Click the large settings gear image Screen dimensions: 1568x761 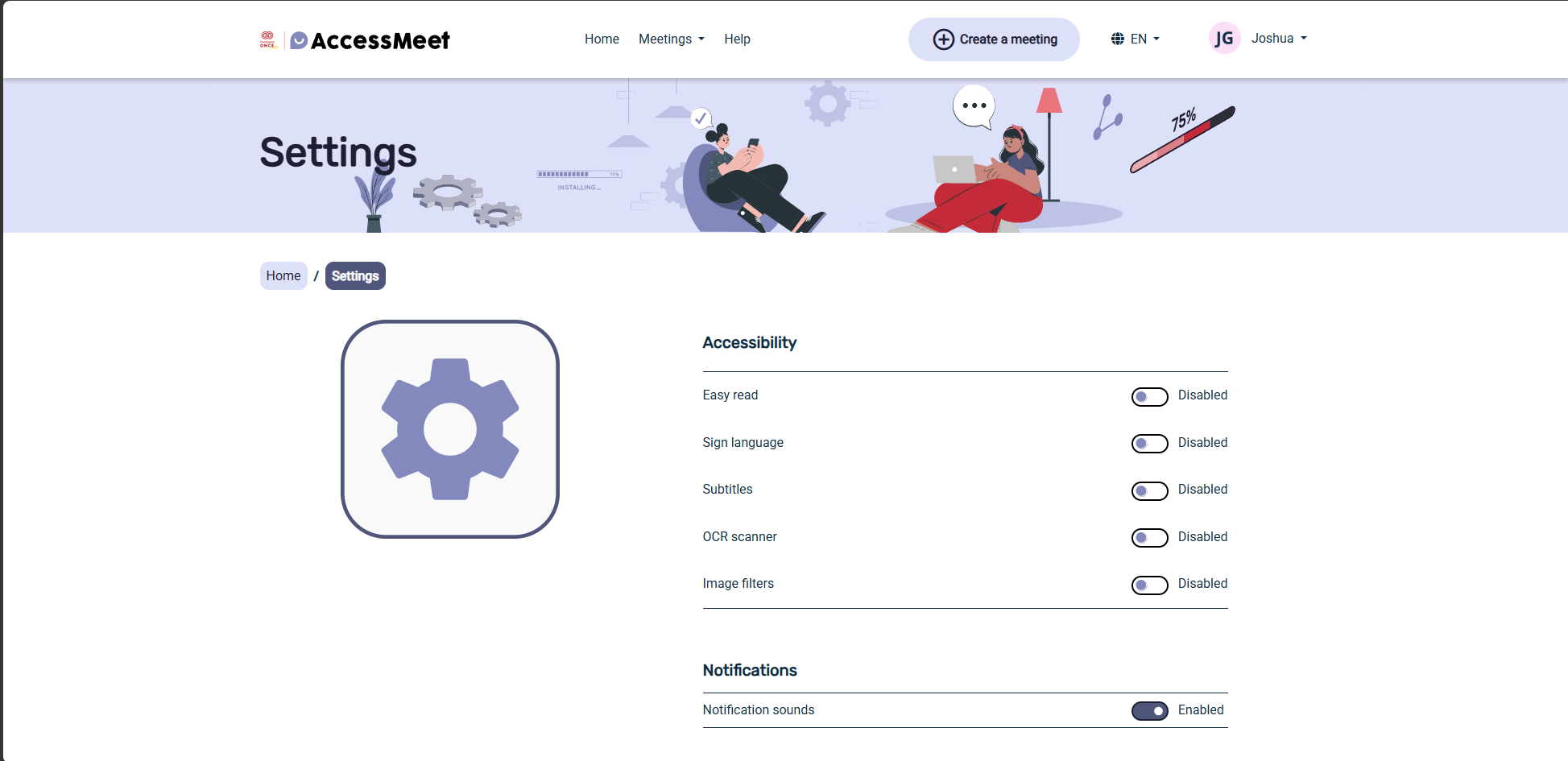point(450,429)
